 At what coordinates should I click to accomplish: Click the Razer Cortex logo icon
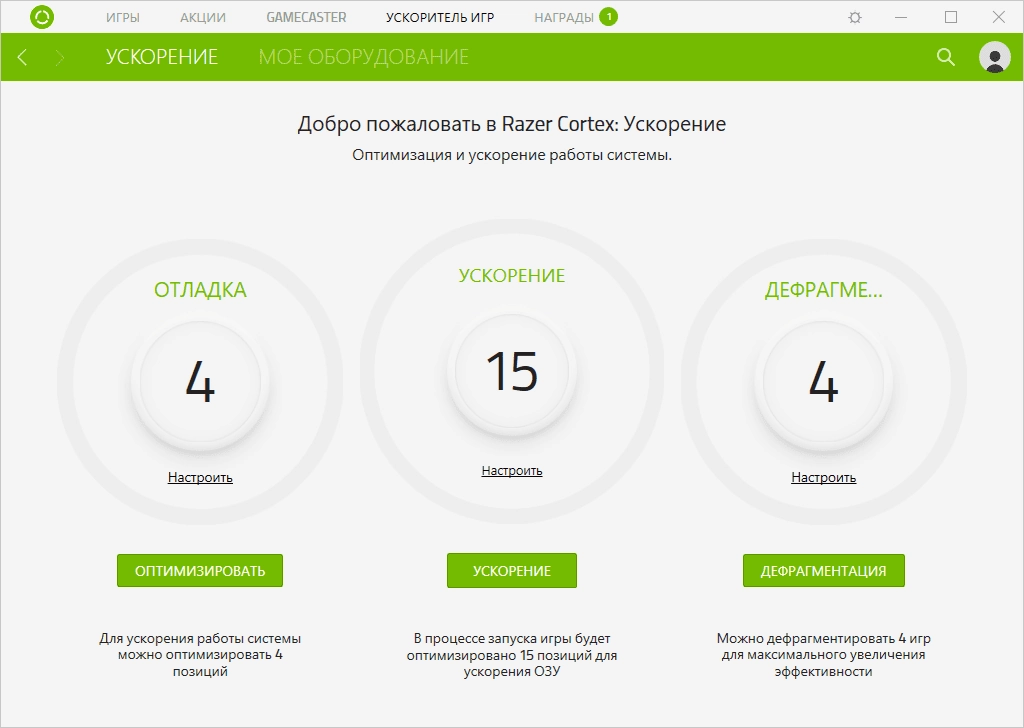[42, 17]
